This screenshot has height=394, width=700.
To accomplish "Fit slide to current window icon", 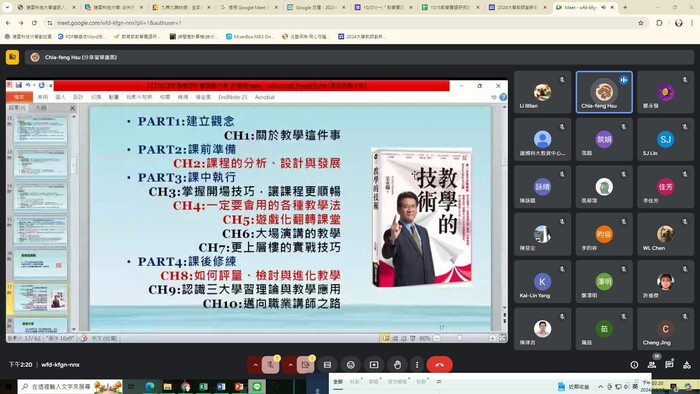I will (502, 339).
